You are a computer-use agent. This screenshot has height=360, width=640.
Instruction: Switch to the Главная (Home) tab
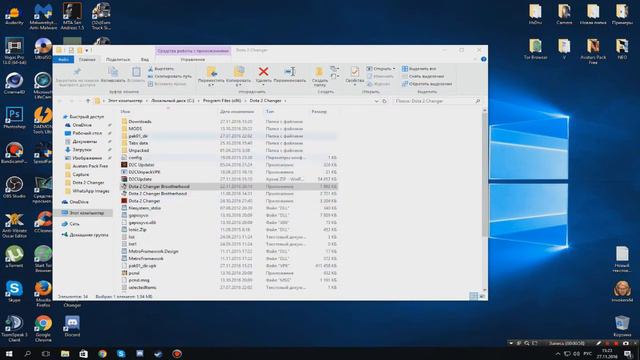point(87,60)
